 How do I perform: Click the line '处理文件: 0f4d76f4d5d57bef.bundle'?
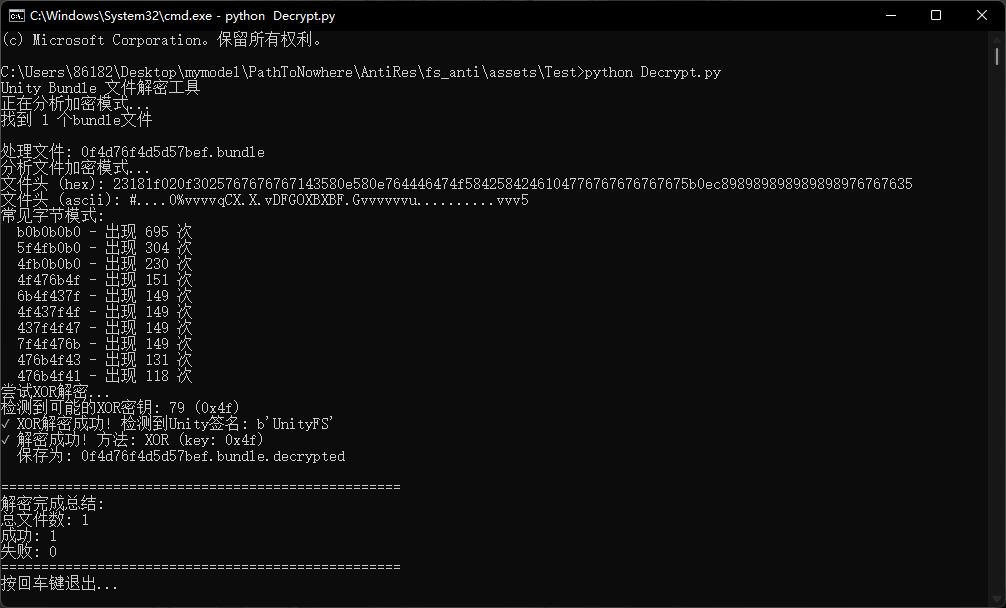(130, 151)
